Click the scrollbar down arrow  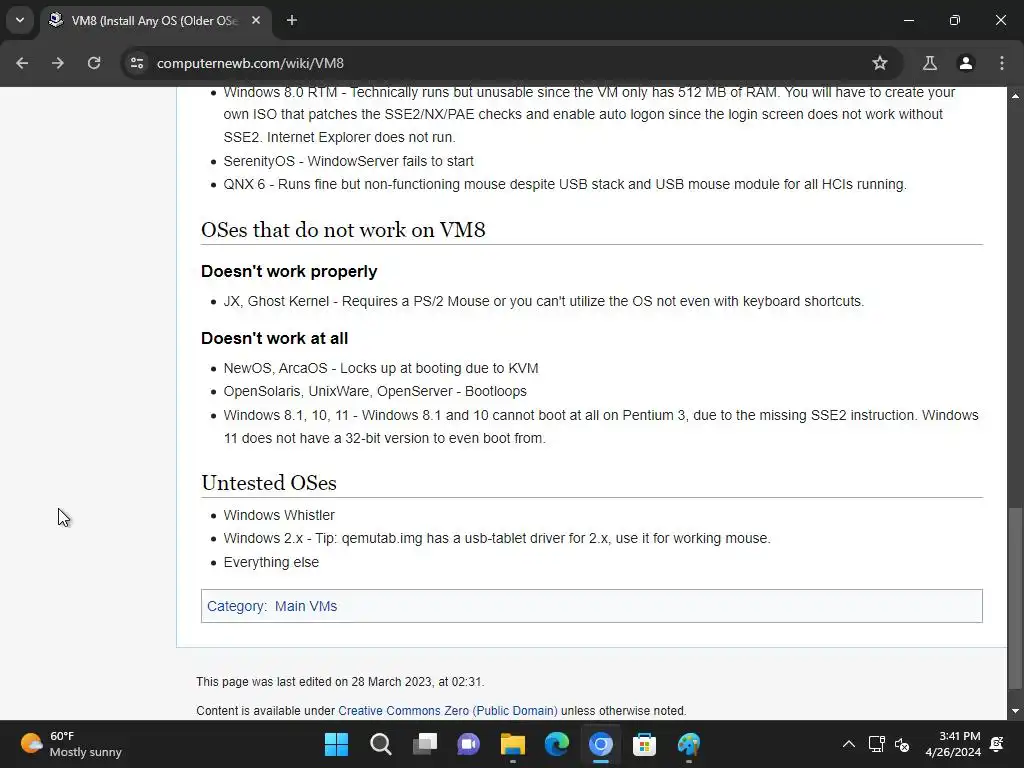[x=1015, y=711]
